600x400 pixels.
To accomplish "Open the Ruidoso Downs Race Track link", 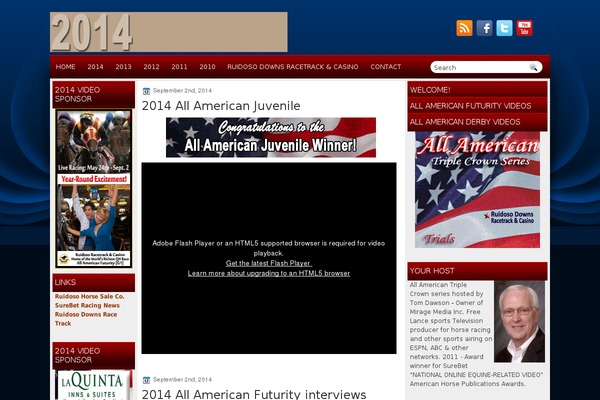I will (x=86, y=319).
